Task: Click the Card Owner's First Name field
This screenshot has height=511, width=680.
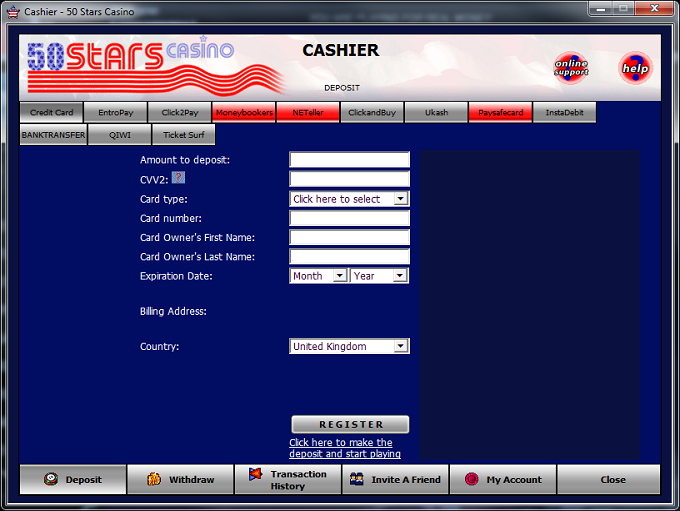Action: [x=350, y=237]
